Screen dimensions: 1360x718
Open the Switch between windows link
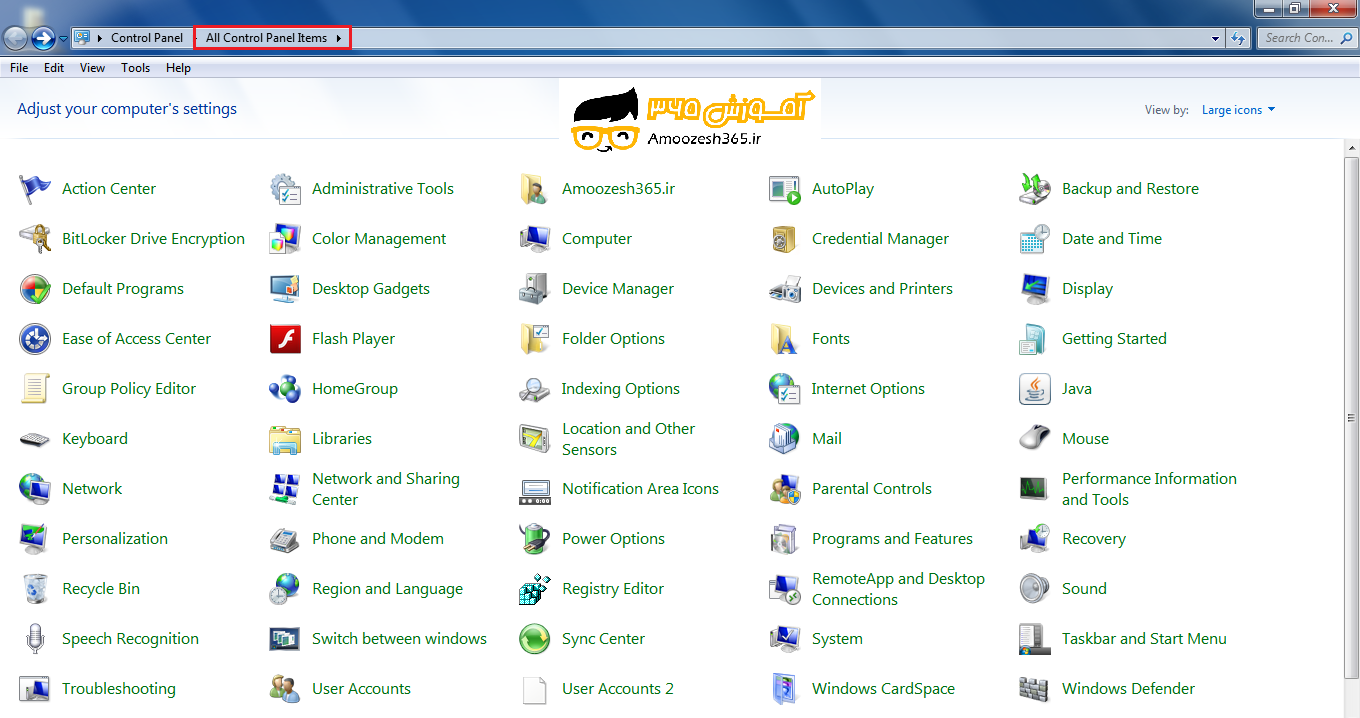(399, 639)
